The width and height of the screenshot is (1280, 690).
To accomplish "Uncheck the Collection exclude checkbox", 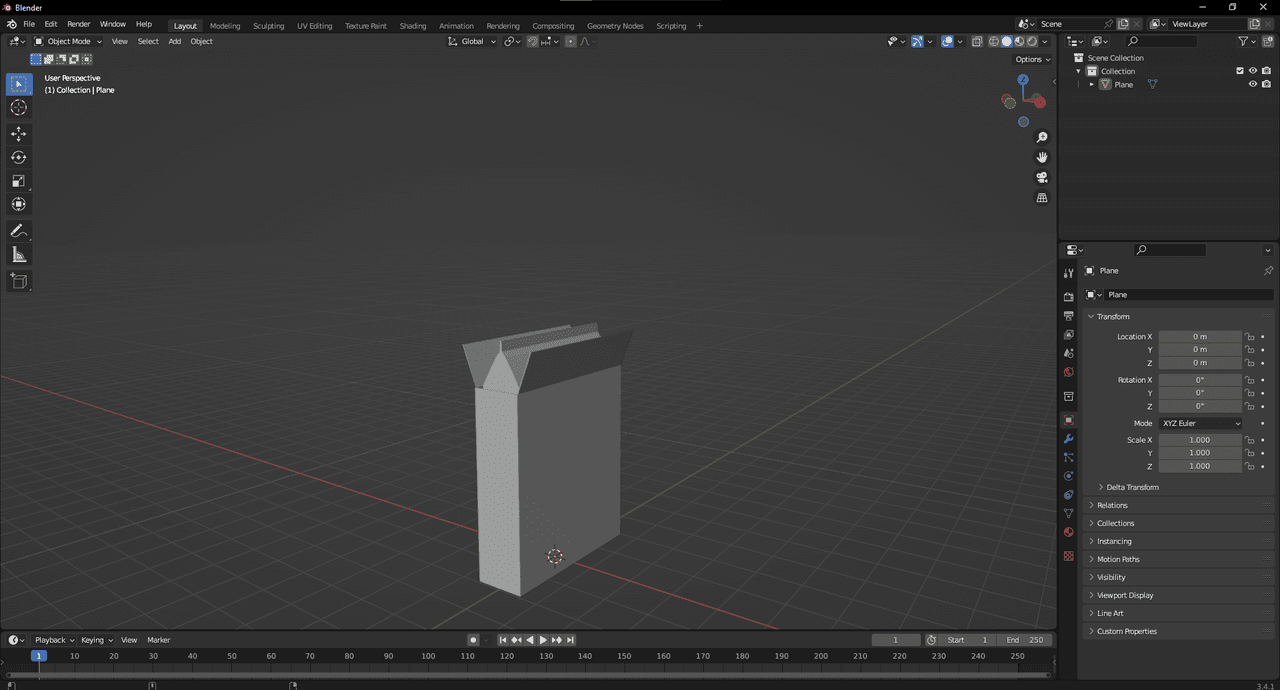I will tap(1240, 71).
